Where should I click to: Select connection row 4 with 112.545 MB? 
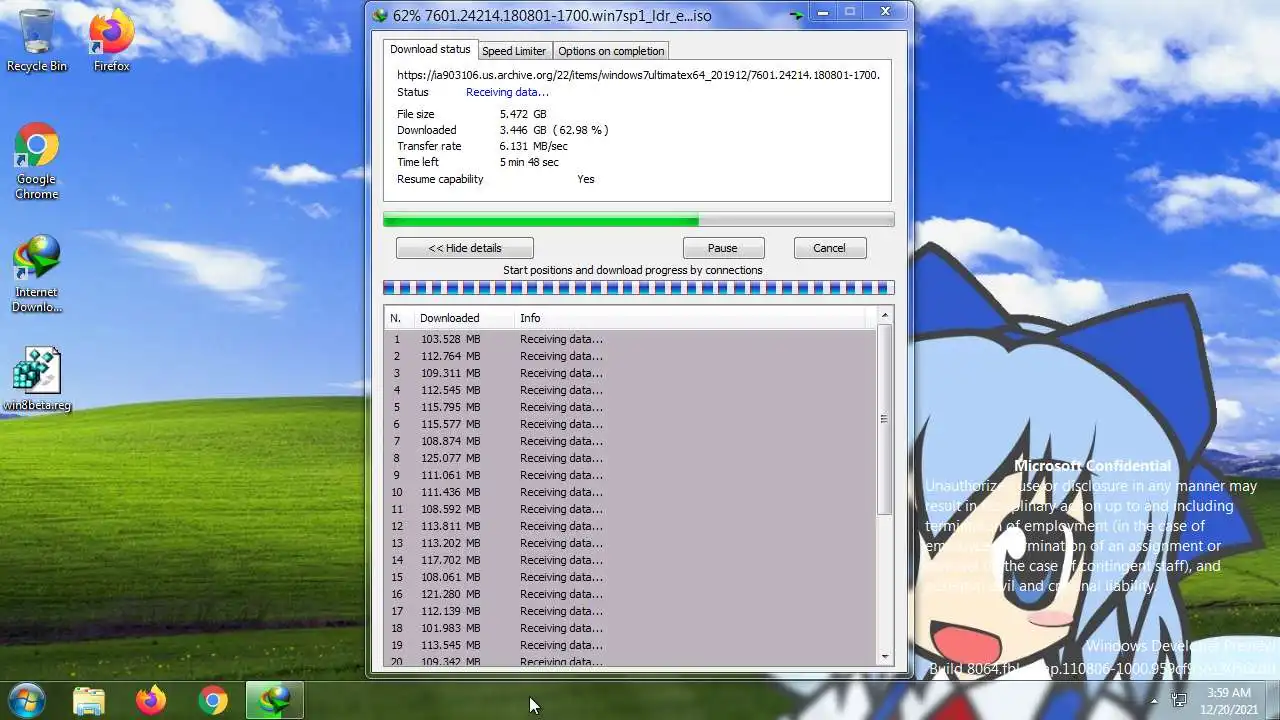pos(630,390)
